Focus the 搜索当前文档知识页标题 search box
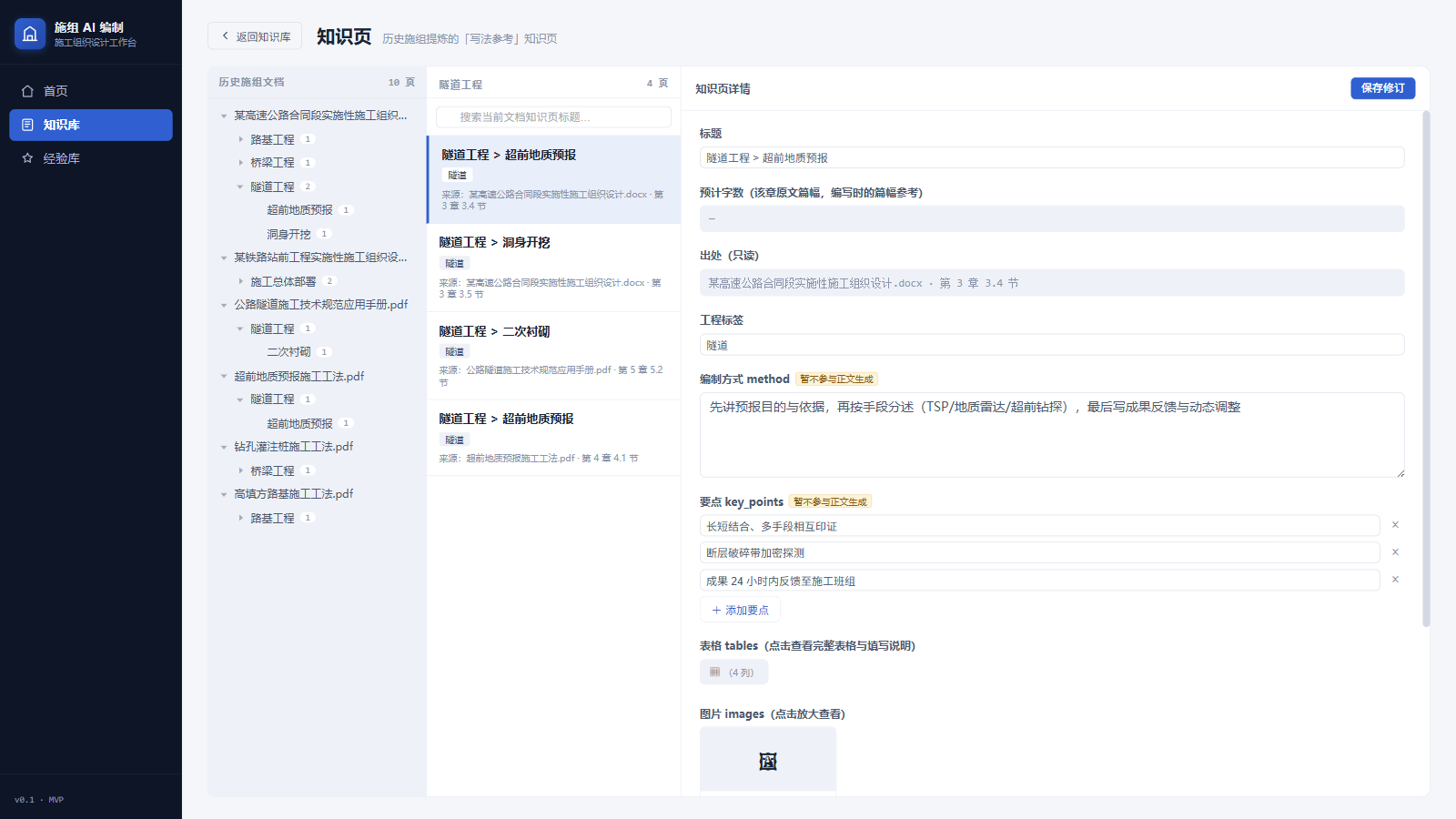 pos(553,117)
